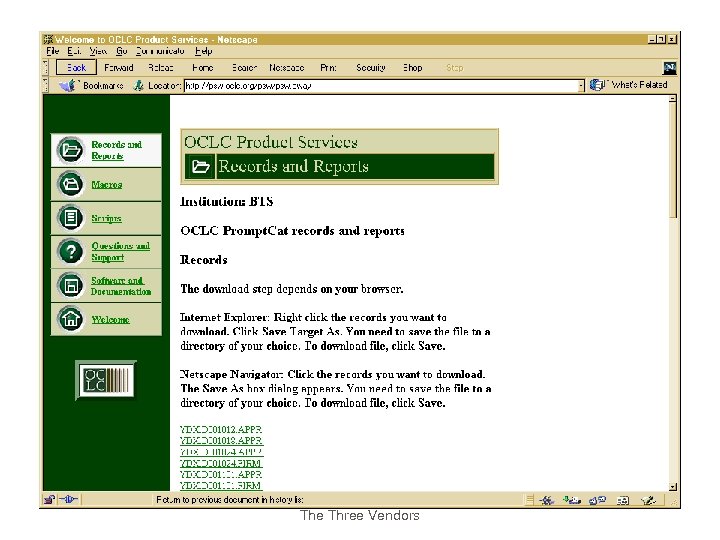Open the Go menu
This screenshot has width=720, height=540.
pyautogui.click(x=122, y=51)
